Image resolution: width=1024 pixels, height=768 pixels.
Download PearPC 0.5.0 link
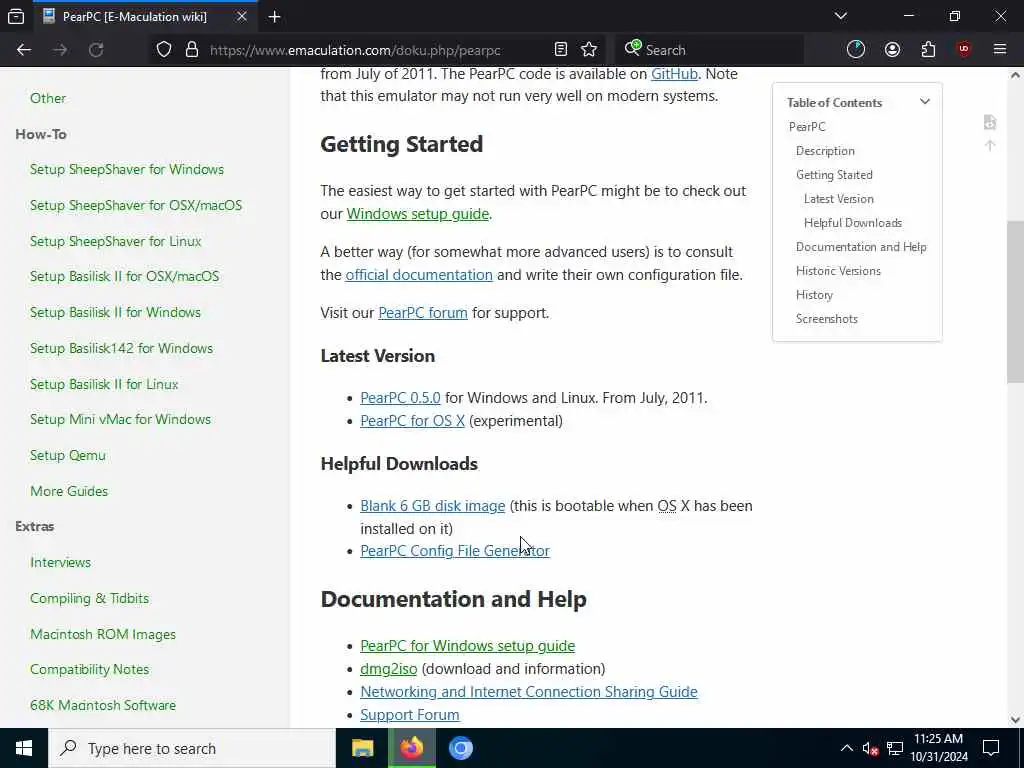pyautogui.click(x=400, y=398)
